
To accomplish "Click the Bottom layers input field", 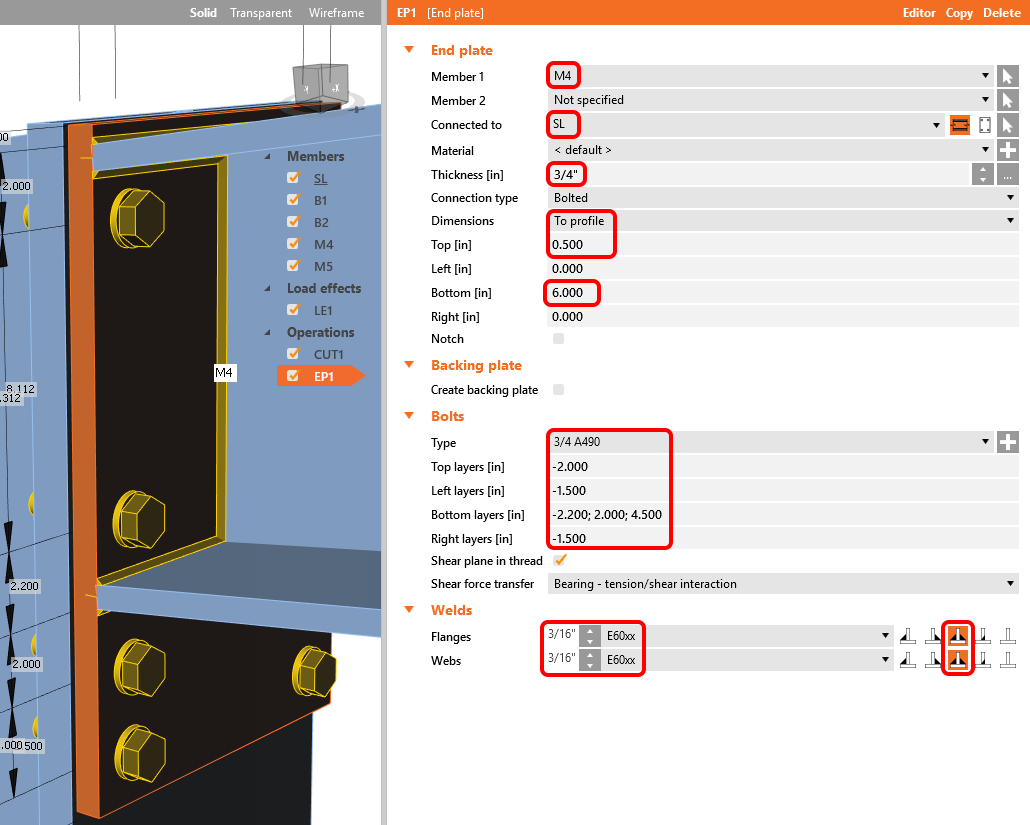I will coord(609,515).
